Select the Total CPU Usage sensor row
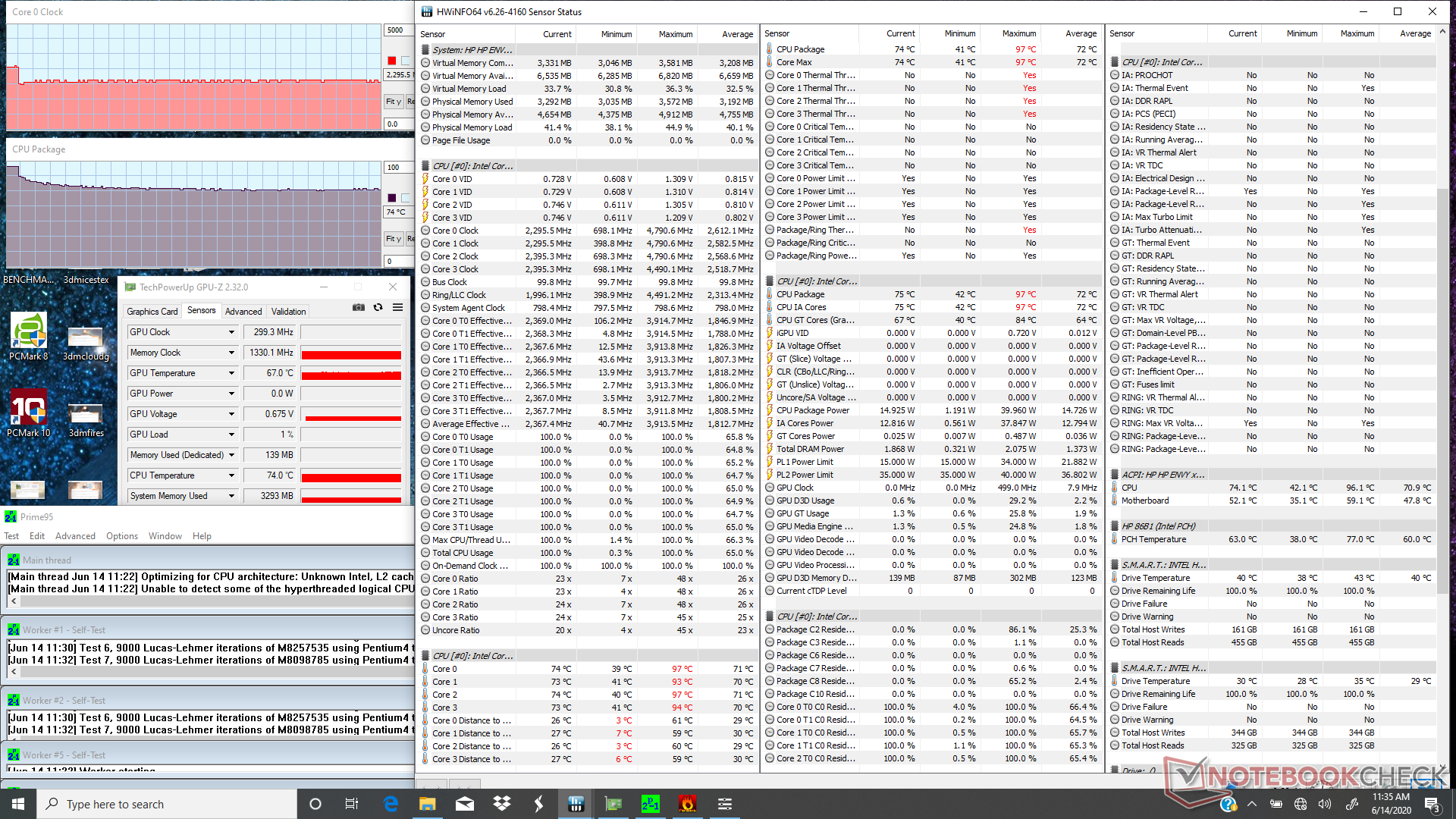Image resolution: width=1456 pixels, height=819 pixels. click(588, 553)
